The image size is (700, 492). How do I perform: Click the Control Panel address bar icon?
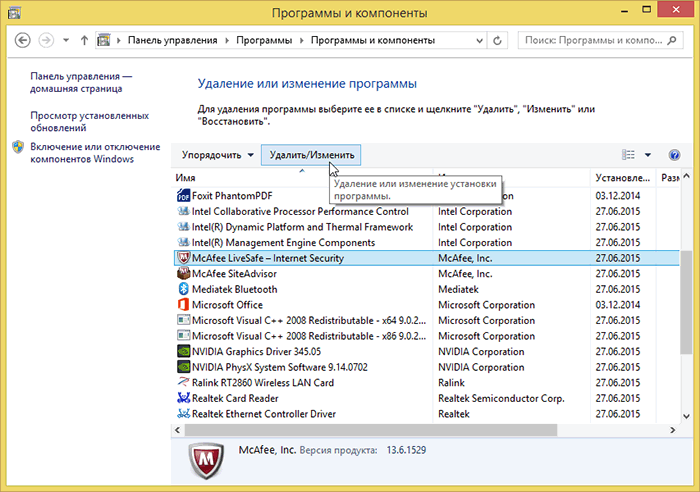[104, 40]
